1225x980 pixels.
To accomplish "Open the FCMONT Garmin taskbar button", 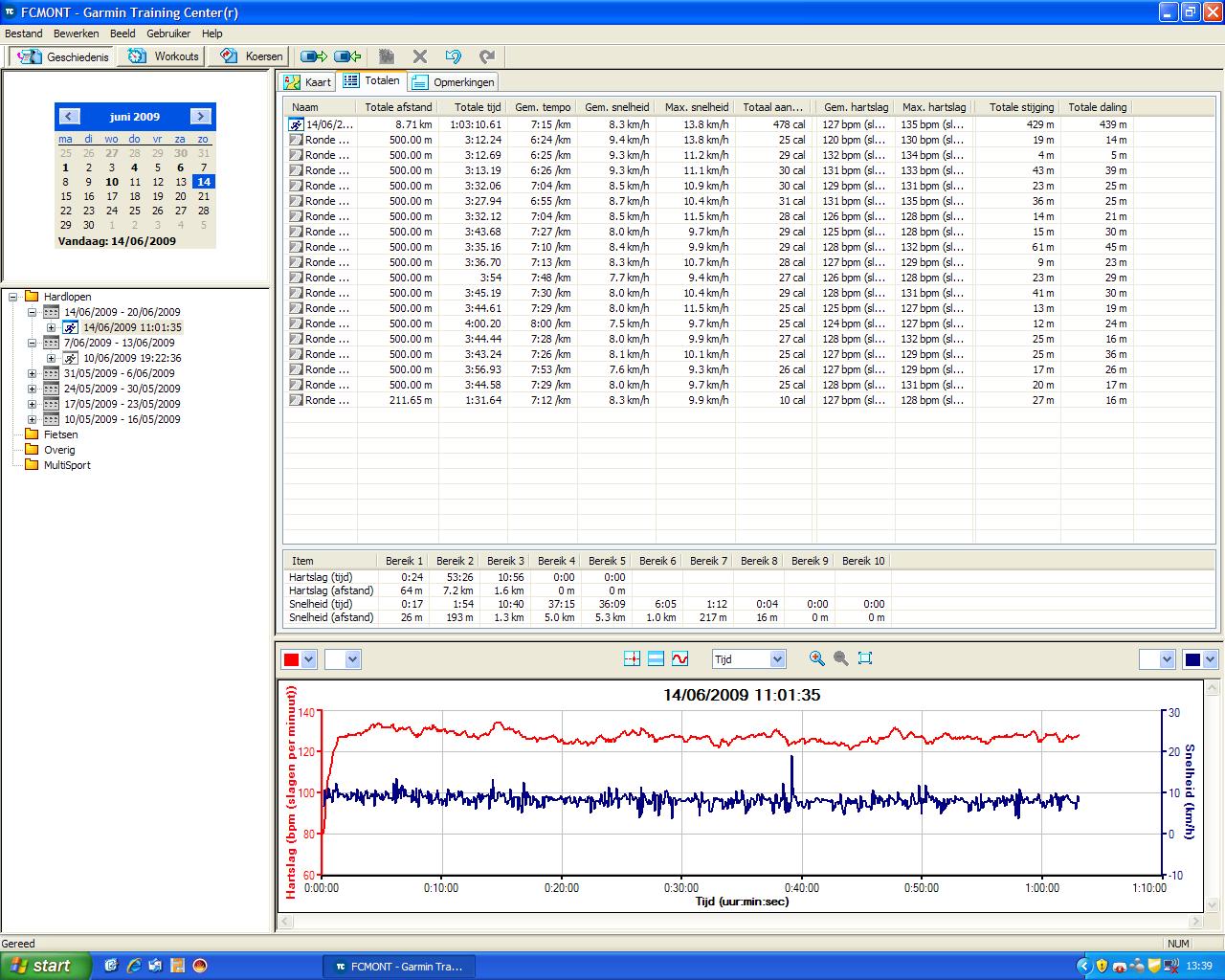I will point(399,967).
